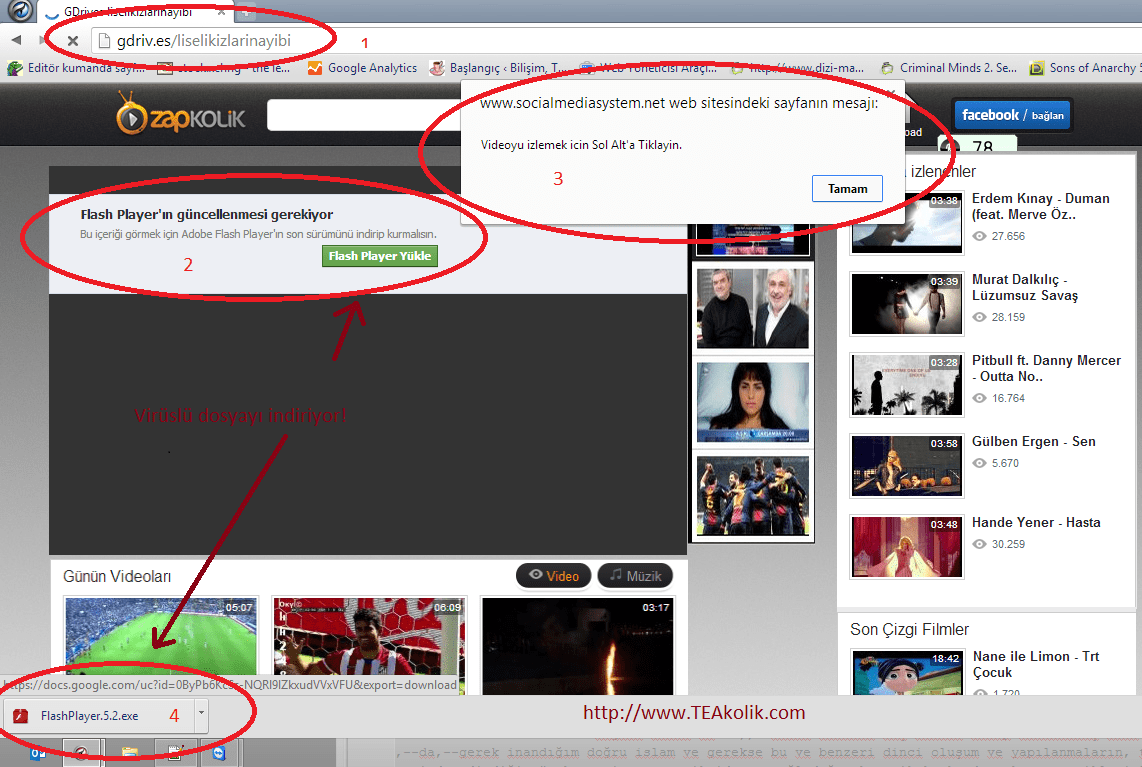Open the Murat Dalkılıç Lüzumsuz Savaş thumbnail

tap(907, 304)
